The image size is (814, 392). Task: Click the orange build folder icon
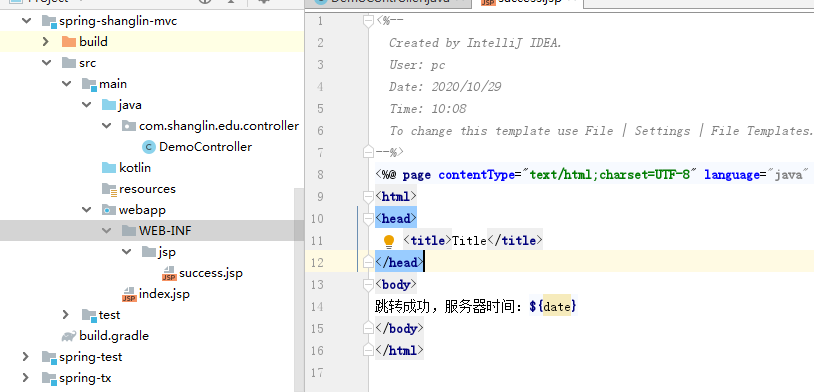tap(69, 42)
